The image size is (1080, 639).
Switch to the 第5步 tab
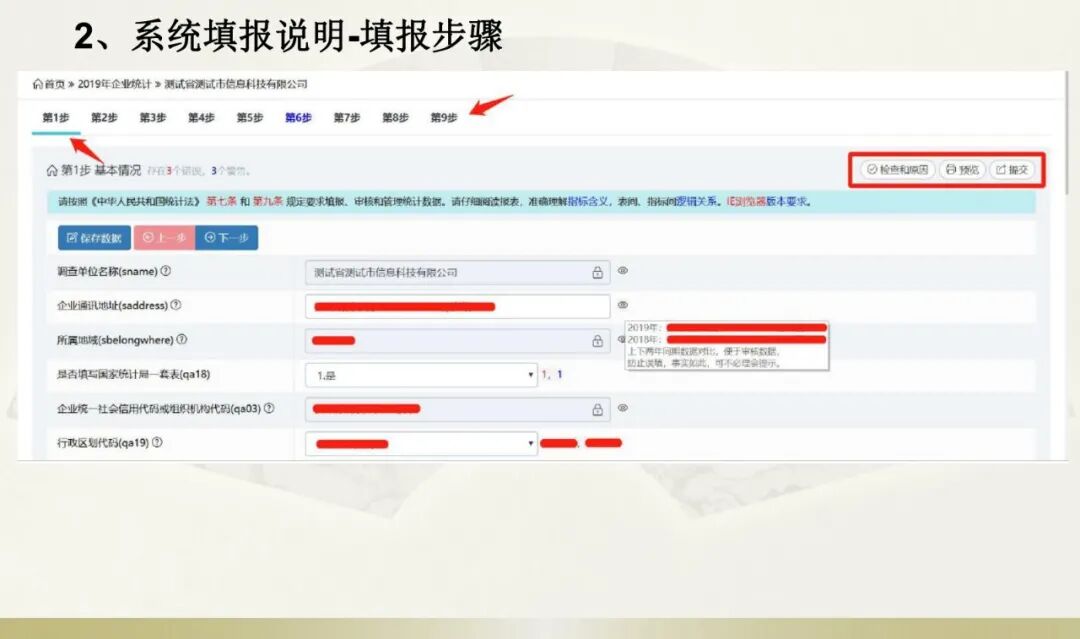(x=250, y=118)
